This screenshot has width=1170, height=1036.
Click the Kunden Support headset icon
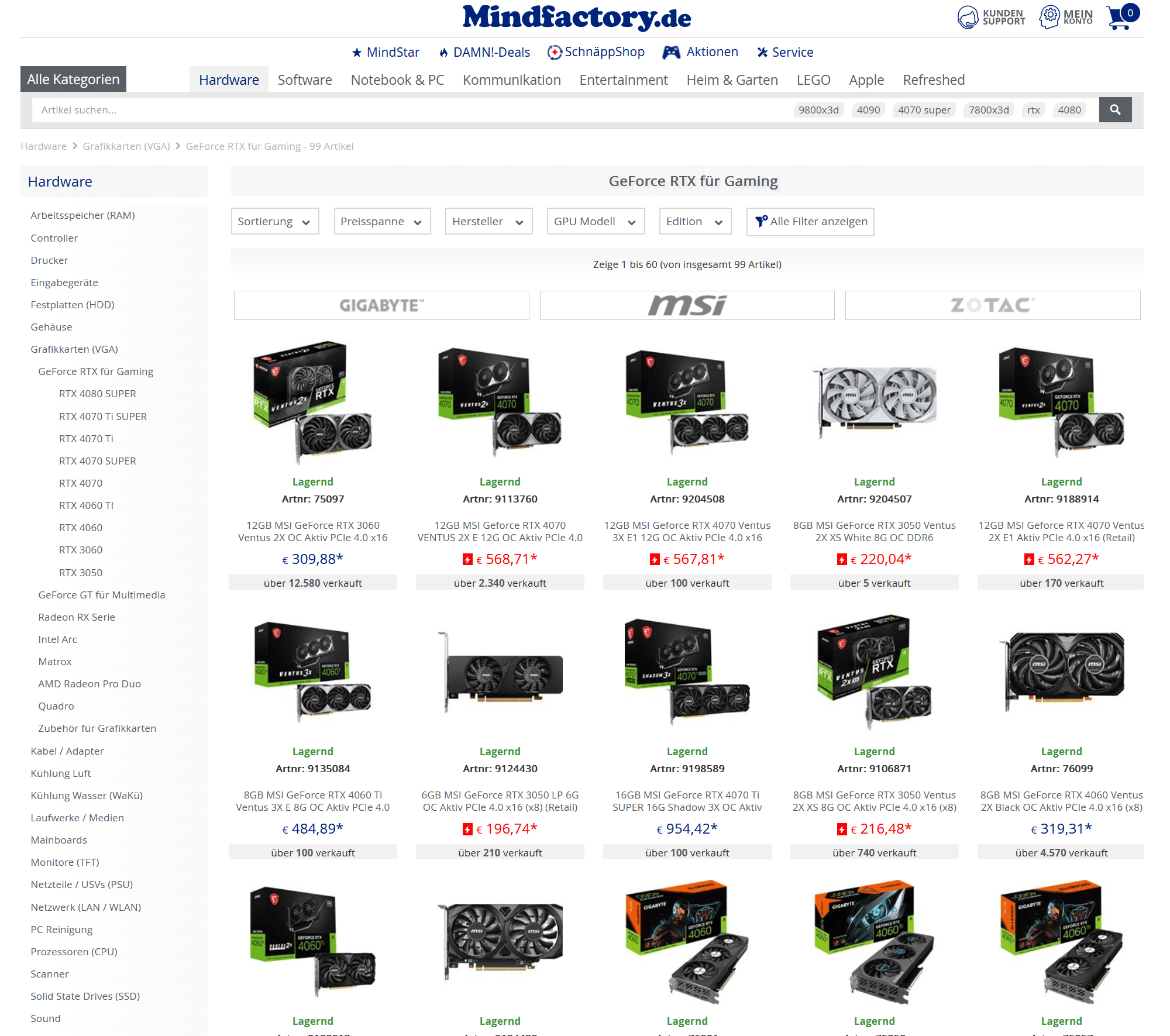pyautogui.click(x=968, y=17)
